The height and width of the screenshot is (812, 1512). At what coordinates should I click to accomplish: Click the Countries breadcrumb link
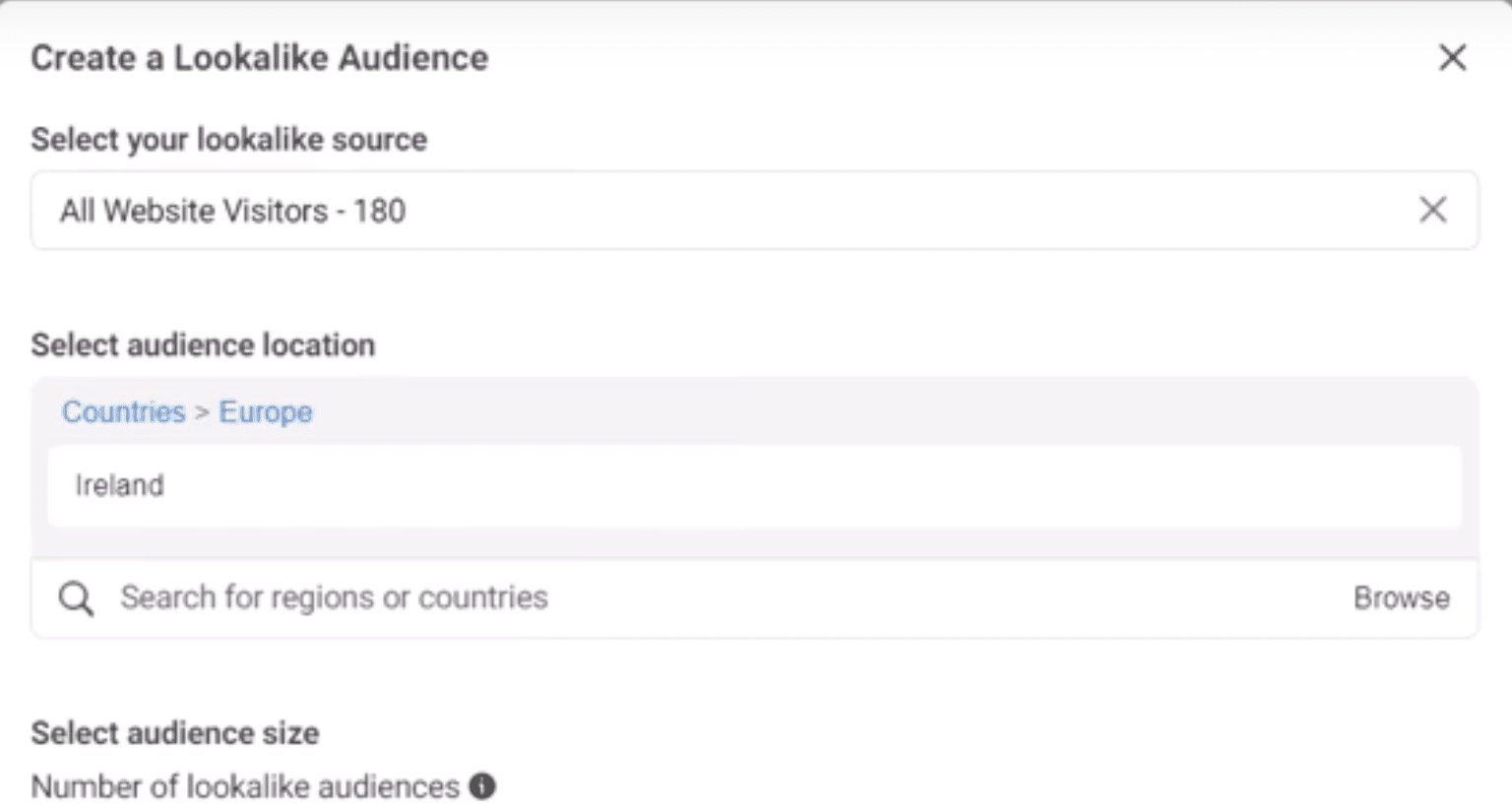pyautogui.click(x=123, y=411)
